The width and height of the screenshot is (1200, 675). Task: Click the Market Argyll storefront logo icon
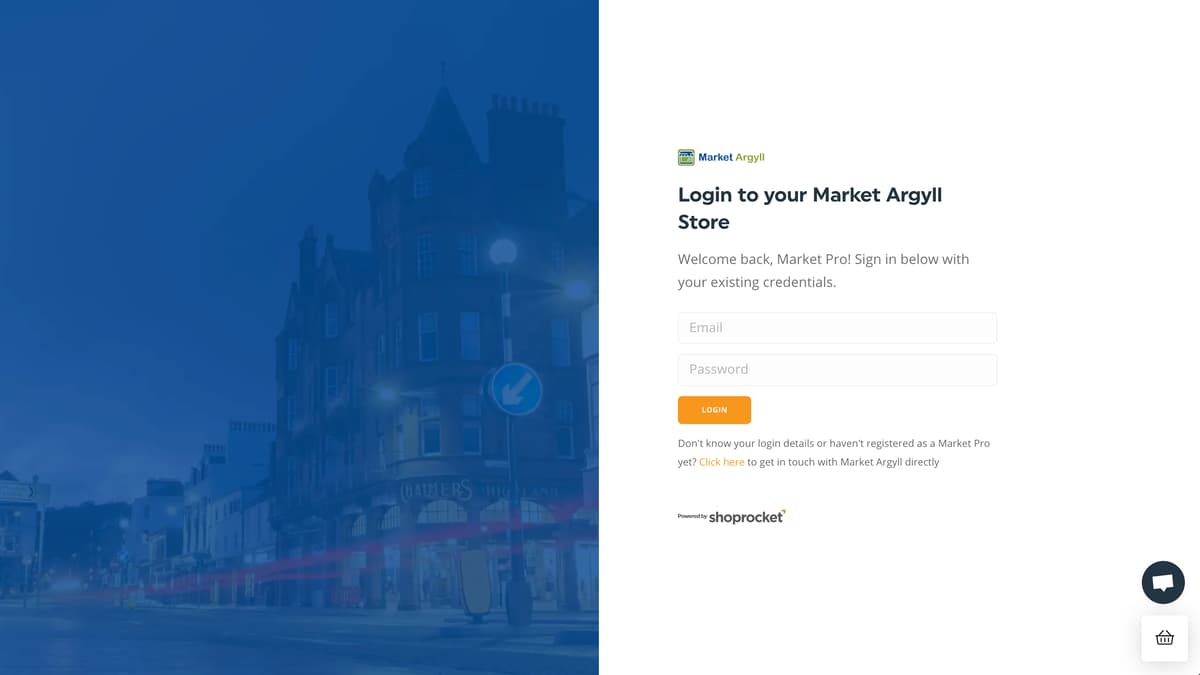[686, 157]
